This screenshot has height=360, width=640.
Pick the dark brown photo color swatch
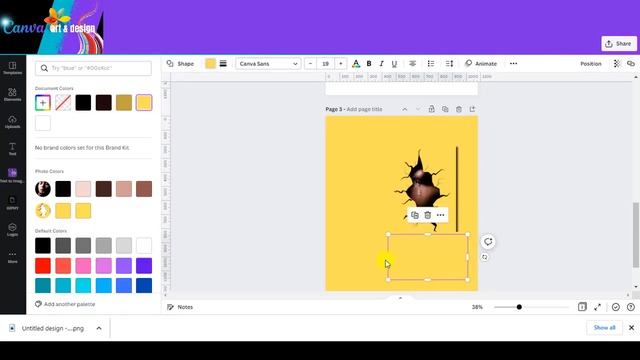coord(104,189)
